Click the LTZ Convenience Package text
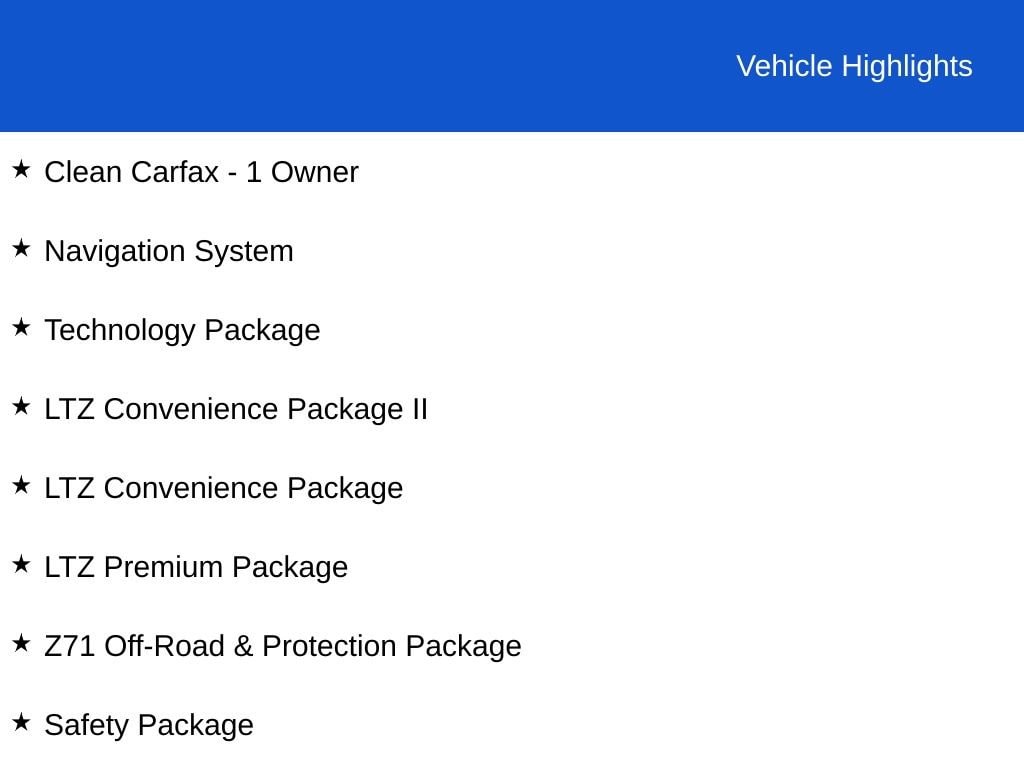 point(223,489)
